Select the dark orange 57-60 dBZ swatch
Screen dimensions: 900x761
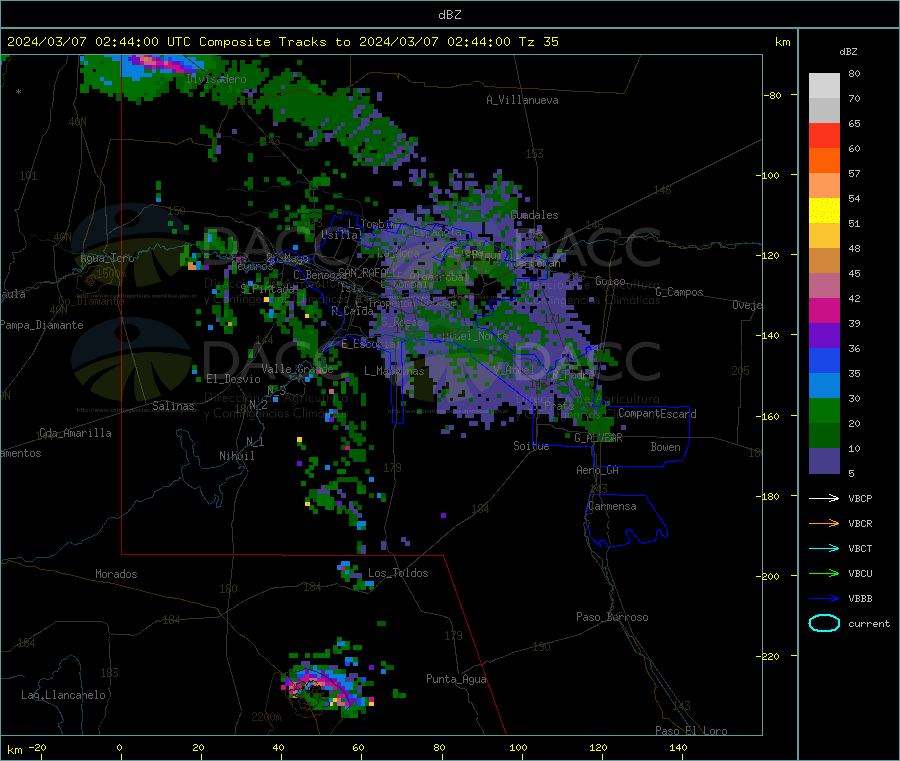(x=824, y=161)
